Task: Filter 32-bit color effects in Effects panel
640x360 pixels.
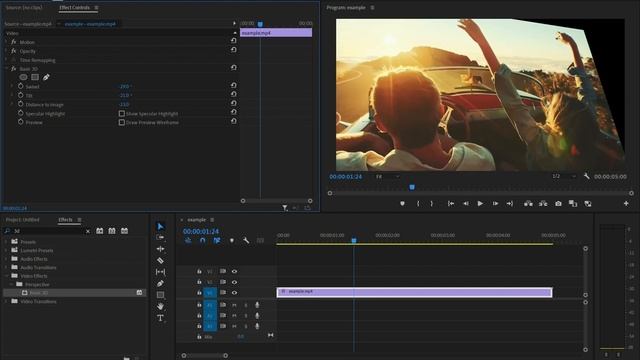Action: (112, 231)
